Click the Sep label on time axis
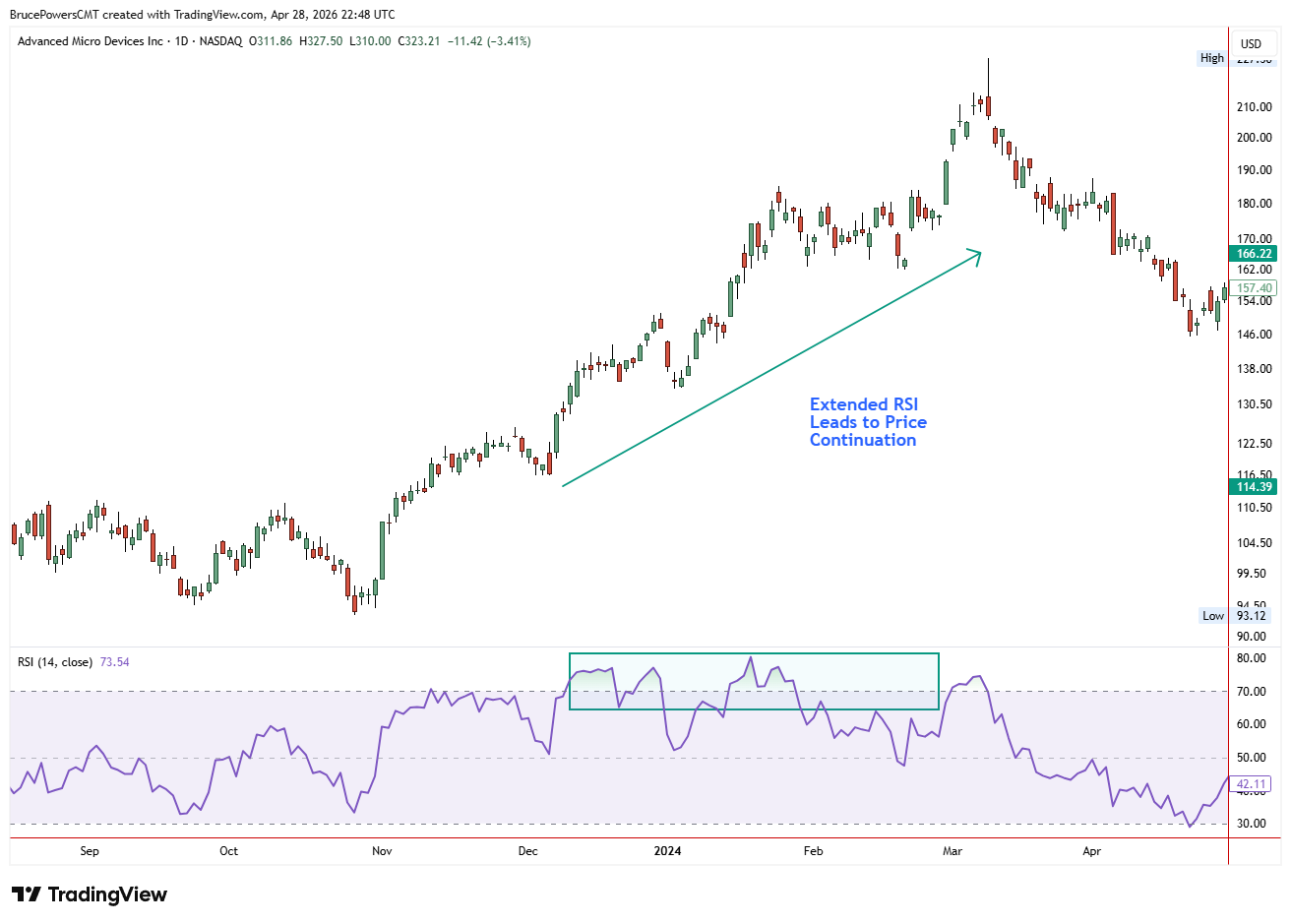The height and width of the screenshot is (924, 1291). pos(90,851)
